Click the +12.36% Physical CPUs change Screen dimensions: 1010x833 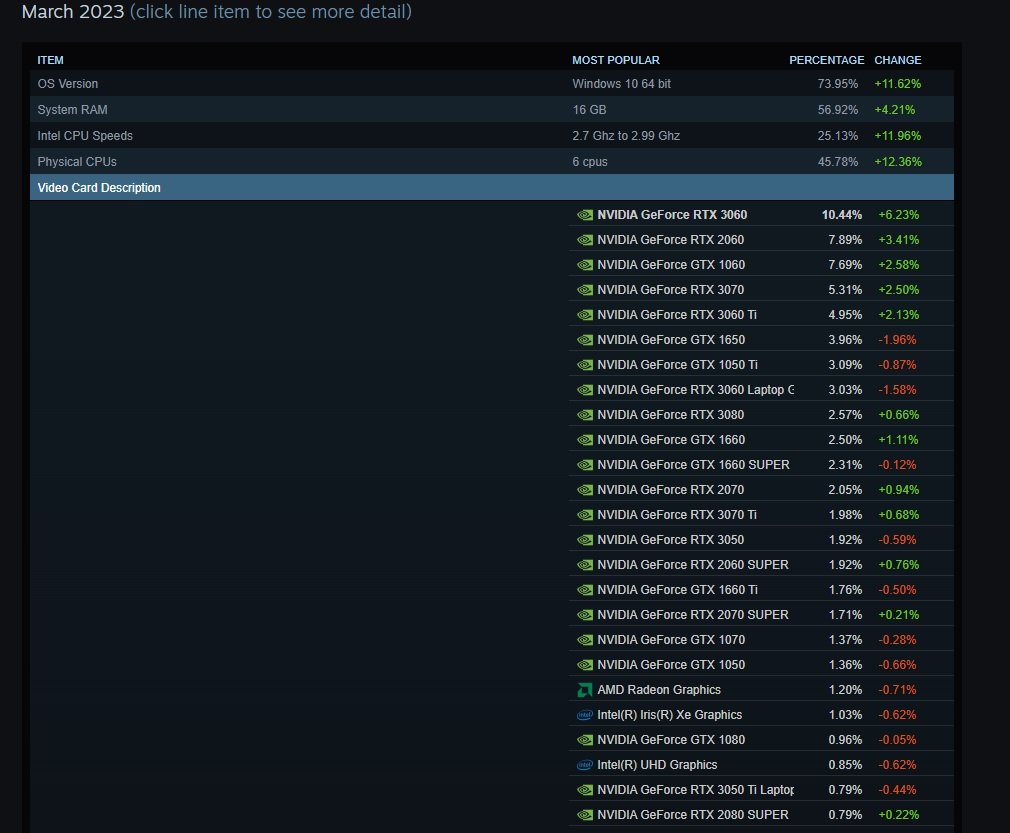(x=898, y=162)
